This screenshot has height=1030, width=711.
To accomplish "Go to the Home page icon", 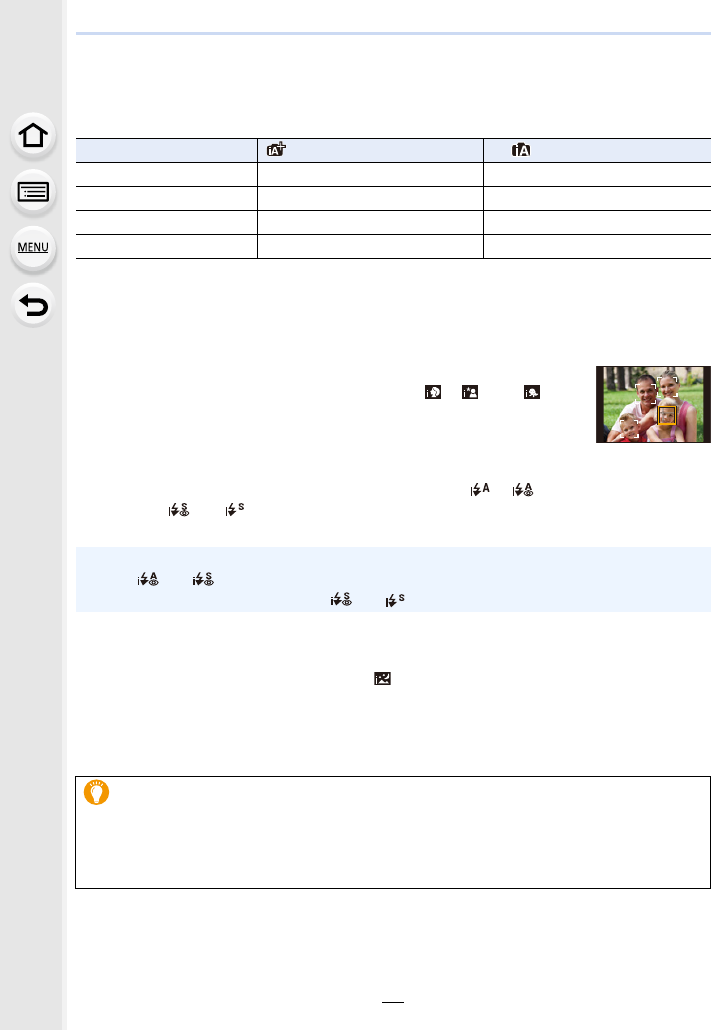I will [x=33, y=136].
